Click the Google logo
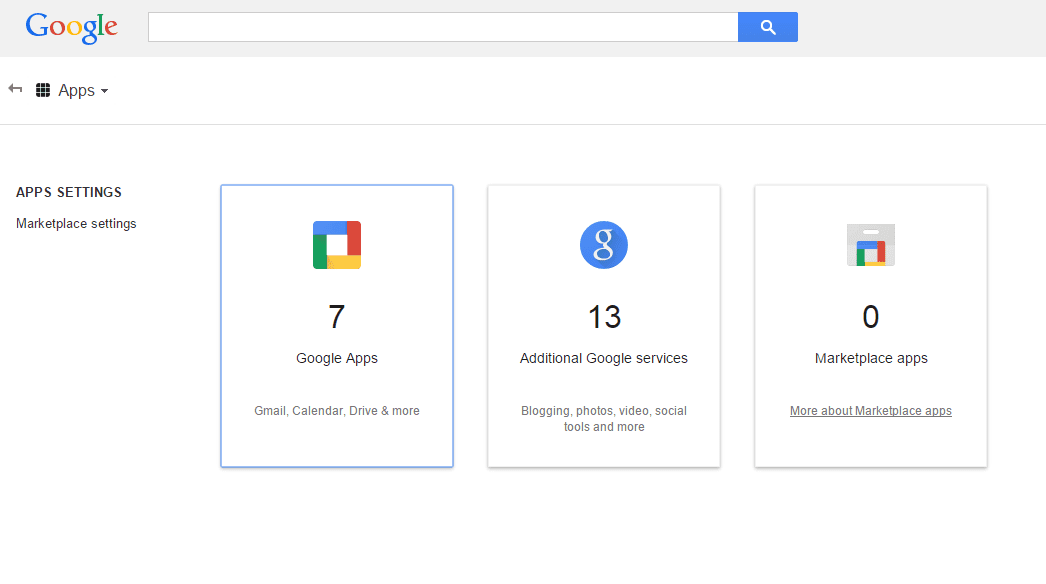Viewport: 1046px width, 584px height. (71, 28)
